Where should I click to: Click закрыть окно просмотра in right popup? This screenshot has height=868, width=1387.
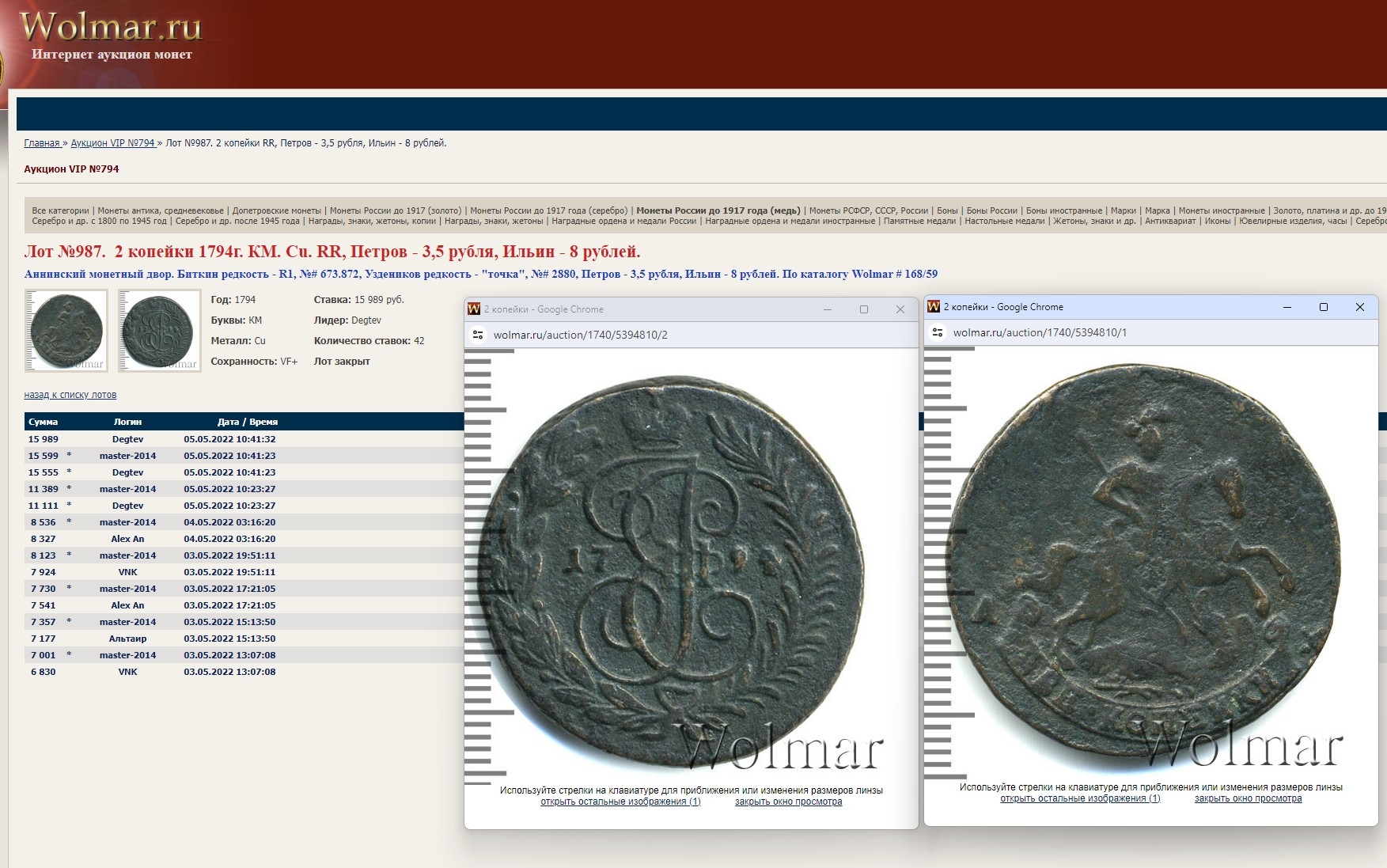tap(1248, 798)
